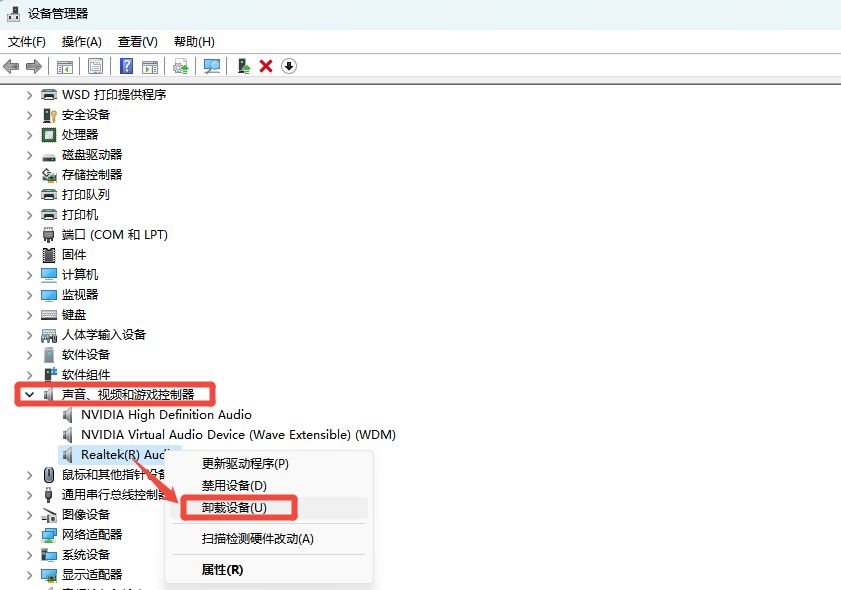Click the show/hide console tree toolbar icon
Image resolution: width=841 pixels, height=590 pixels.
tap(64, 67)
